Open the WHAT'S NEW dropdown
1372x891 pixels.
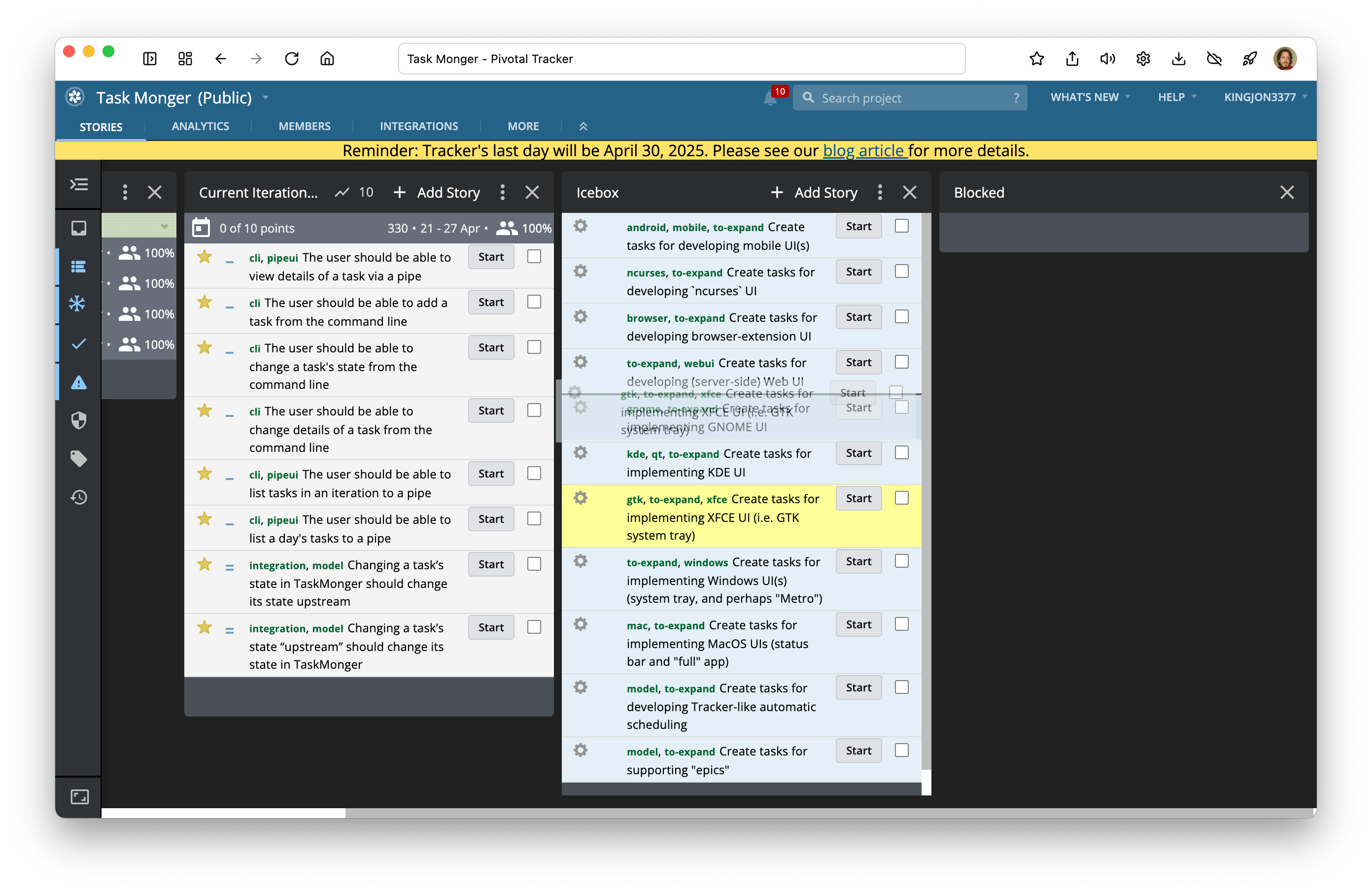[x=1090, y=98]
